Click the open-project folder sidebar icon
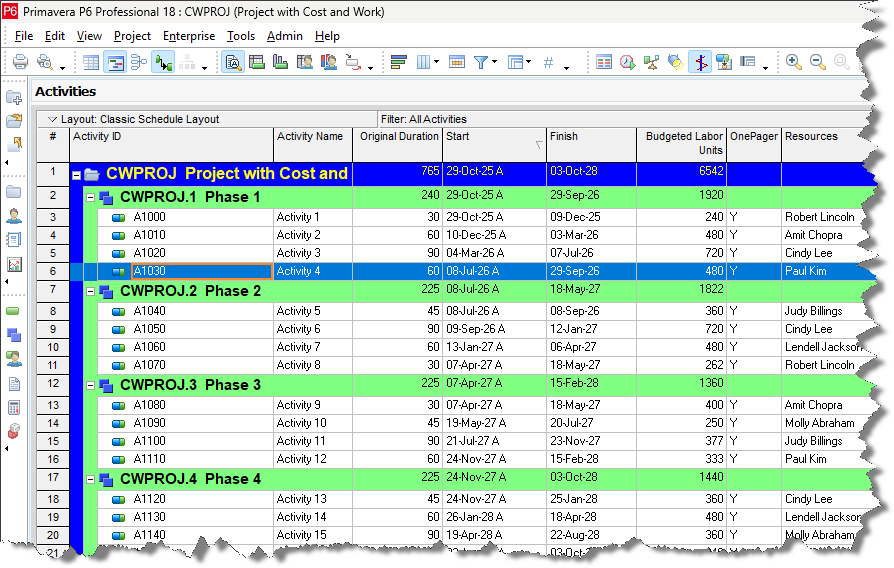894x568 pixels. pos(14,120)
